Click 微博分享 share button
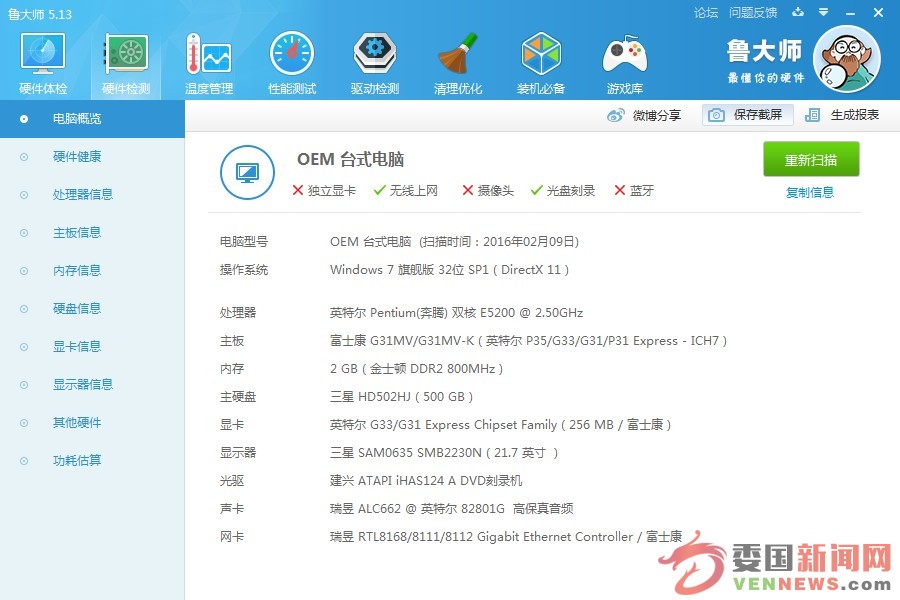900x600 pixels. (644, 115)
